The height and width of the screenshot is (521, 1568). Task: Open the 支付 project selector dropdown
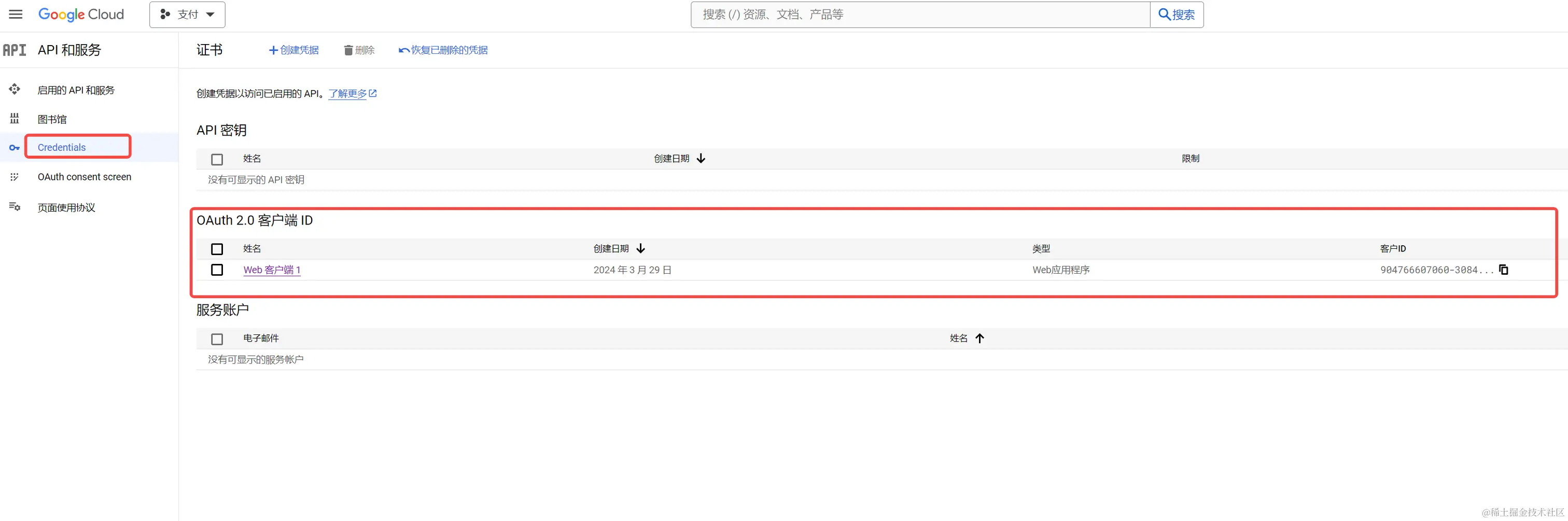188,15
